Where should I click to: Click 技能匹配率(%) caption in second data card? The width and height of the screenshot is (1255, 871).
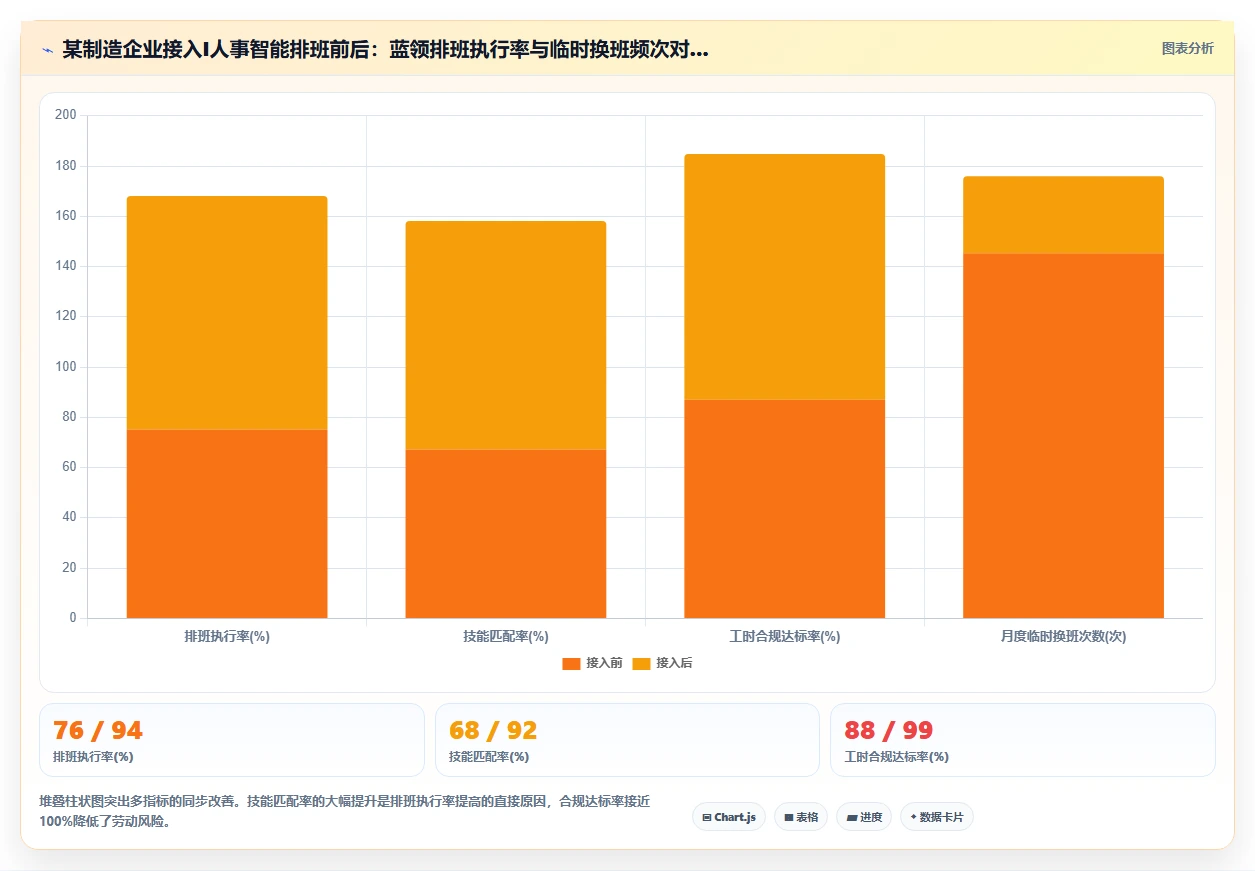point(489,757)
